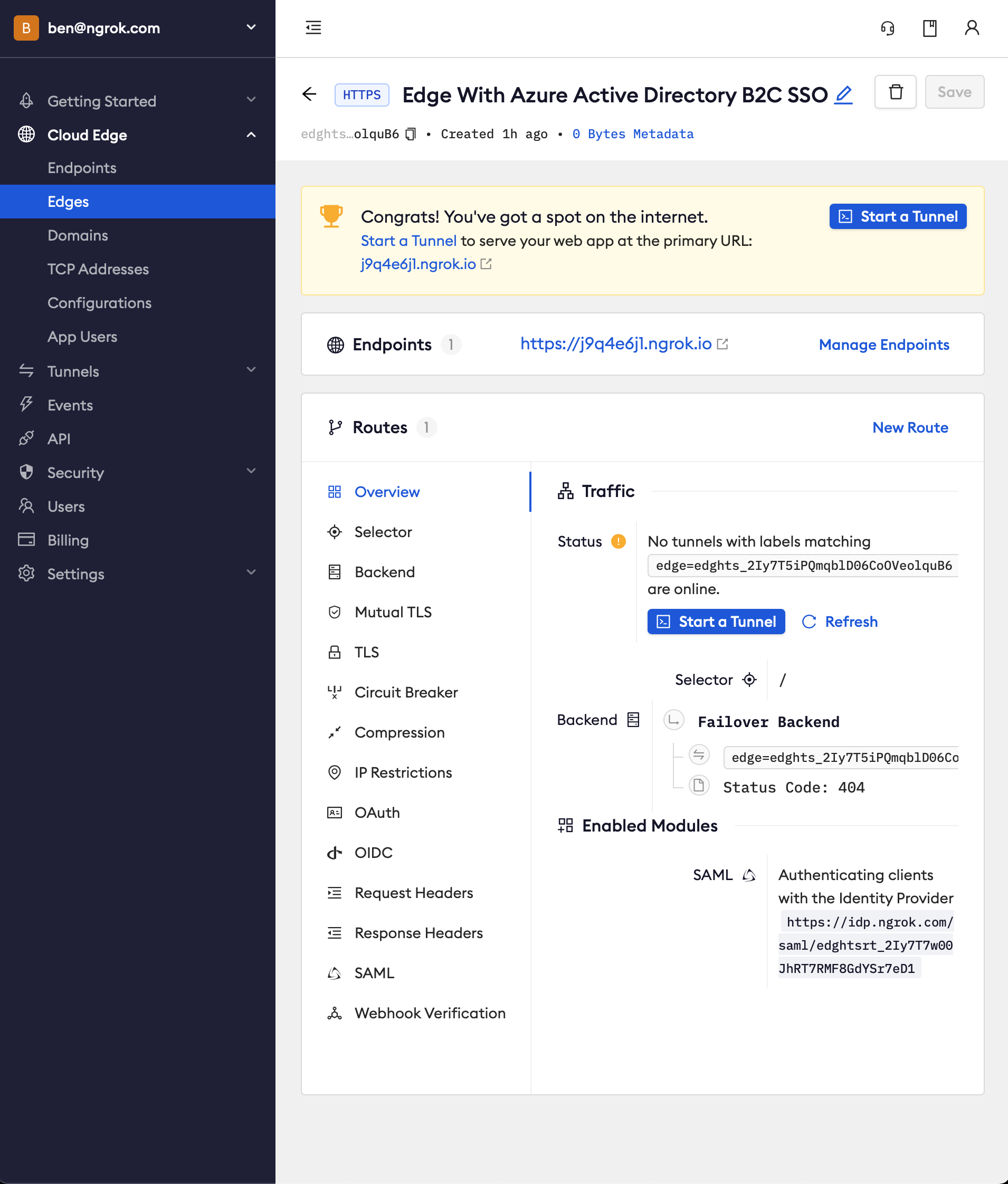Open TCP Addresses in the sidebar

138,269
